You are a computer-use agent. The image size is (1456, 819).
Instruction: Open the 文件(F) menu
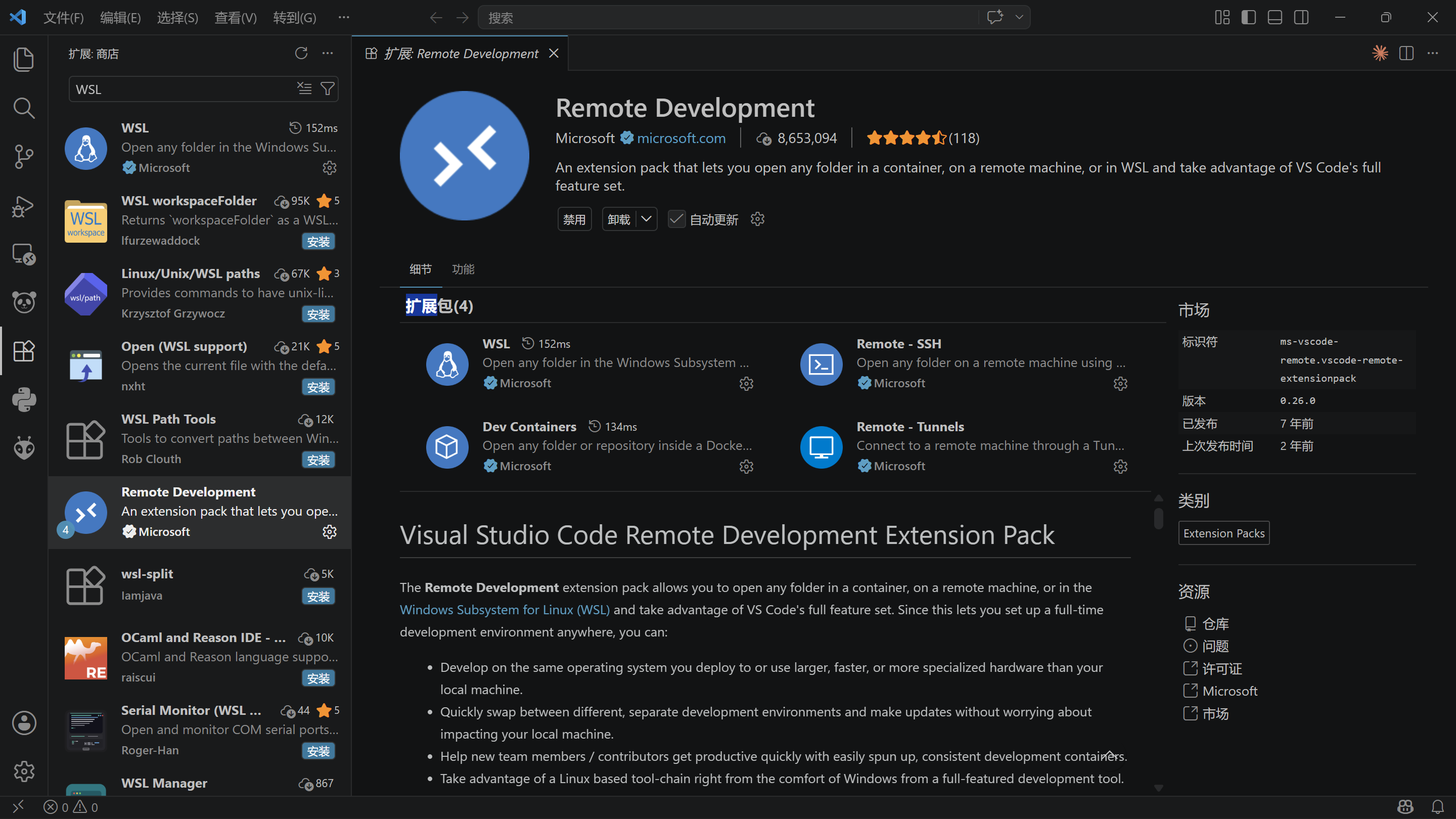63,18
